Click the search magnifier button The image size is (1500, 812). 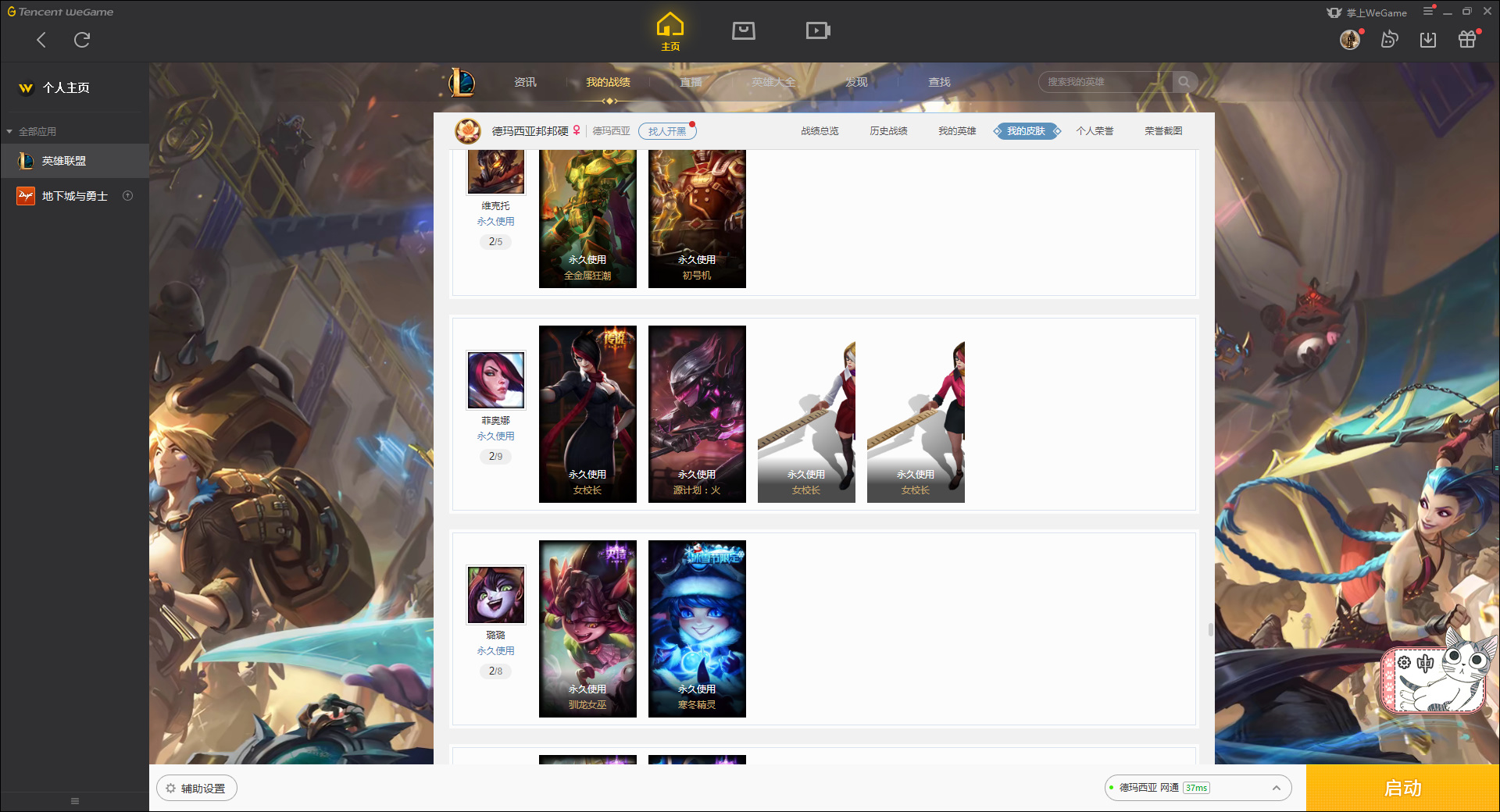coord(1184,82)
